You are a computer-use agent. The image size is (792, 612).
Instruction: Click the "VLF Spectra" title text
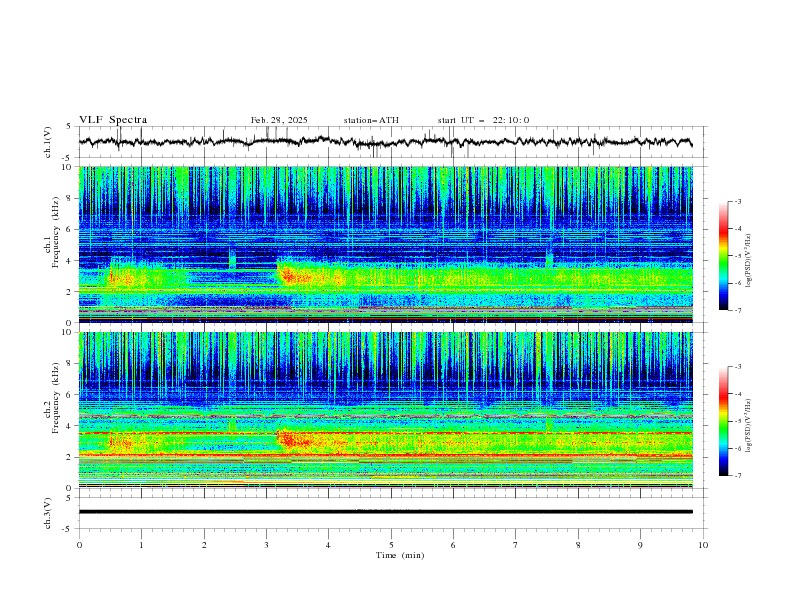[113, 120]
